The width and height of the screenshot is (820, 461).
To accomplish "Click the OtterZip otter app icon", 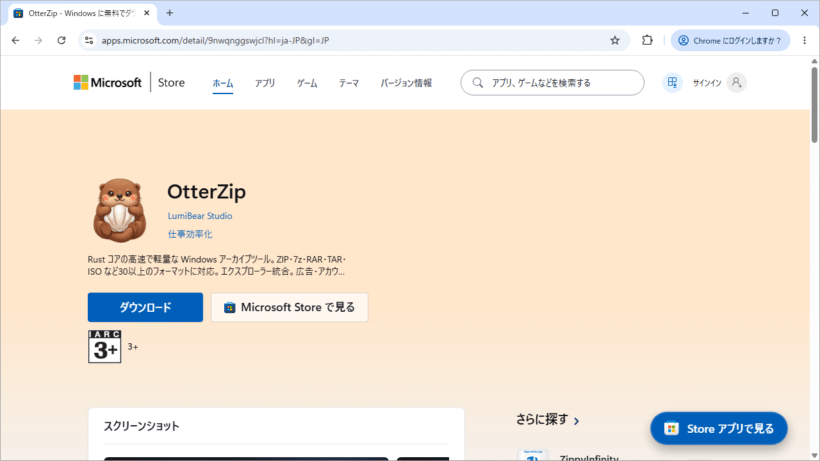I will (120, 210).
